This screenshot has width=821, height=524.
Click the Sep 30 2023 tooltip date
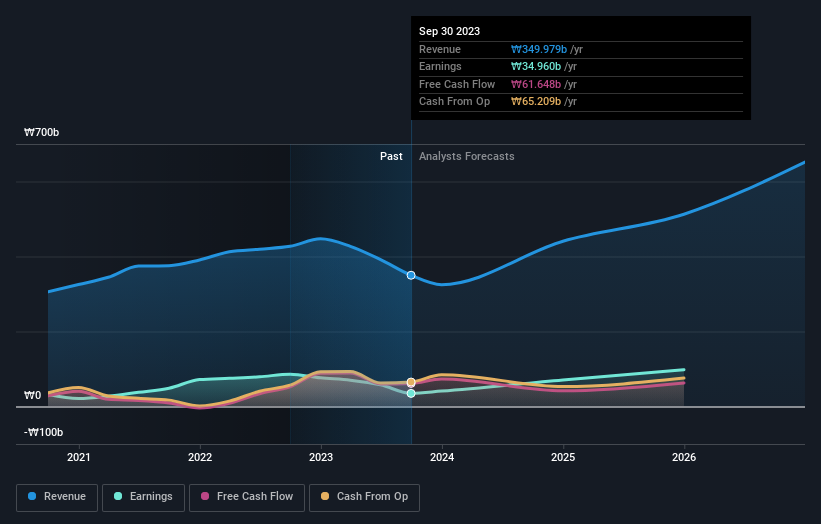point(449,31)
